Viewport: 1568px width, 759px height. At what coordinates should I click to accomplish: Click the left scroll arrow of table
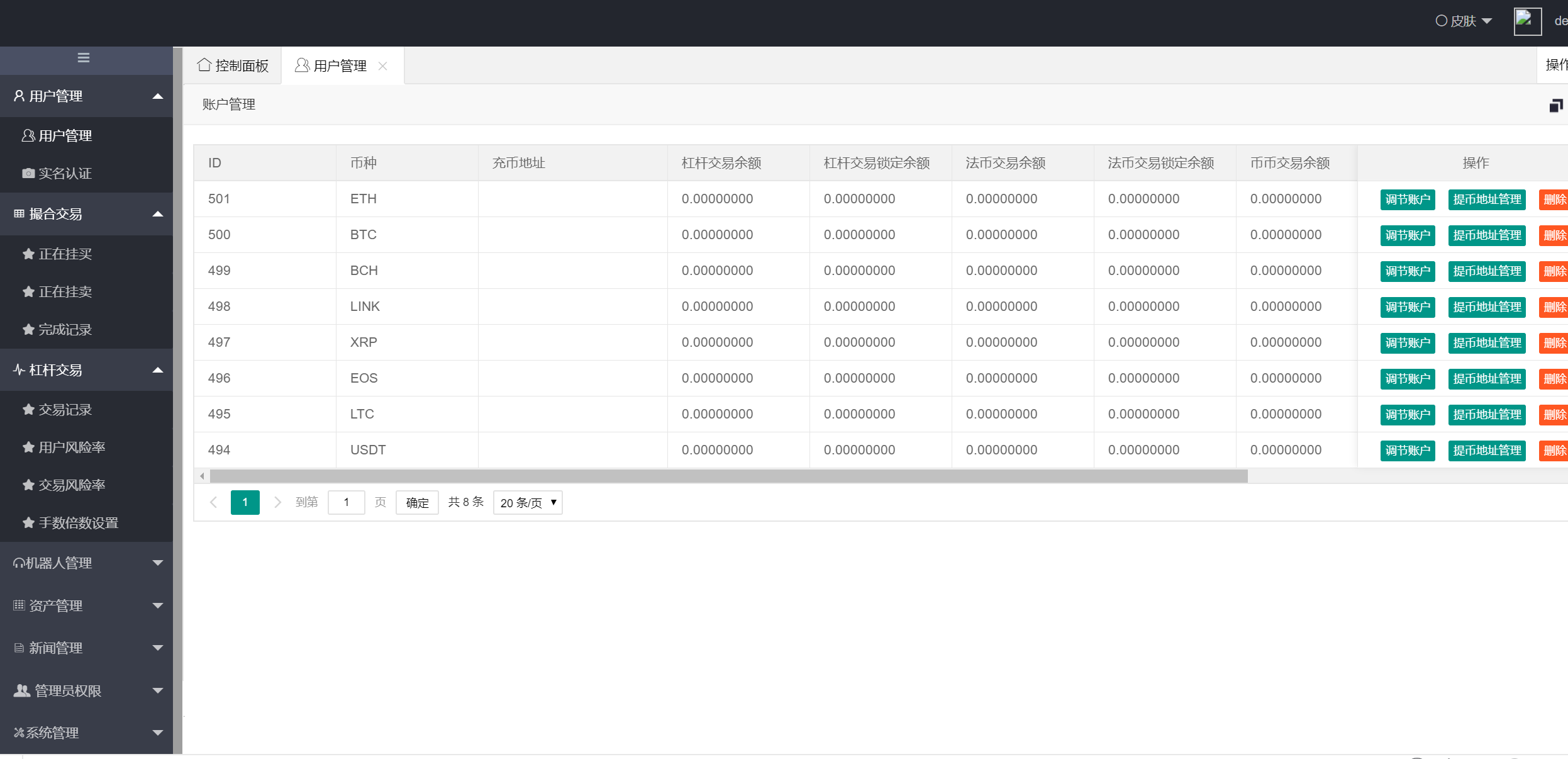[201, 476]
